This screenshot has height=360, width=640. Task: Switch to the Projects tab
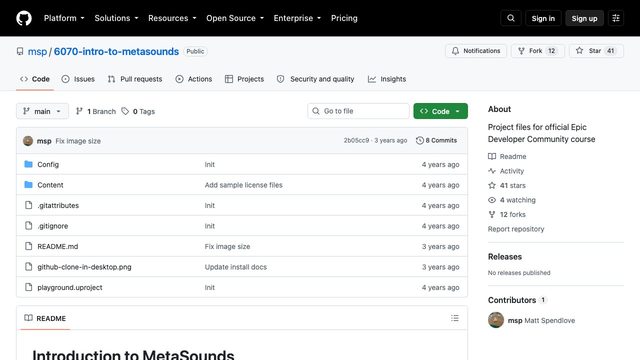tap(244, 79)
